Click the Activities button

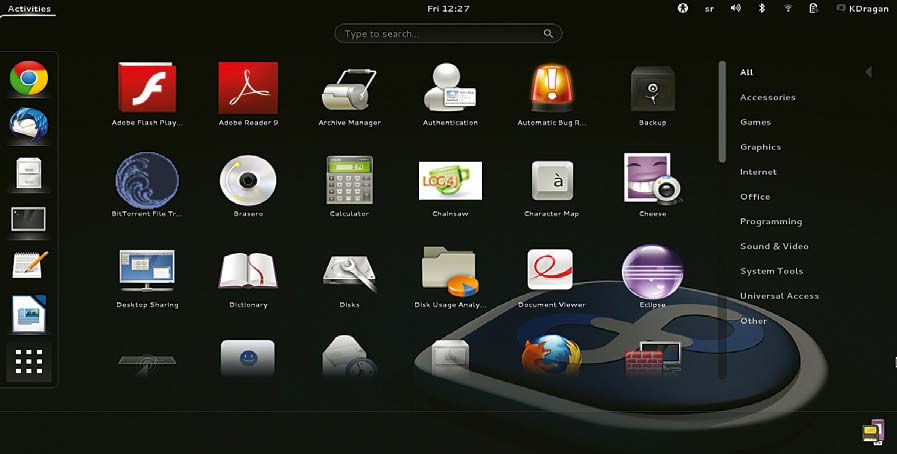(x=29, y=9)
